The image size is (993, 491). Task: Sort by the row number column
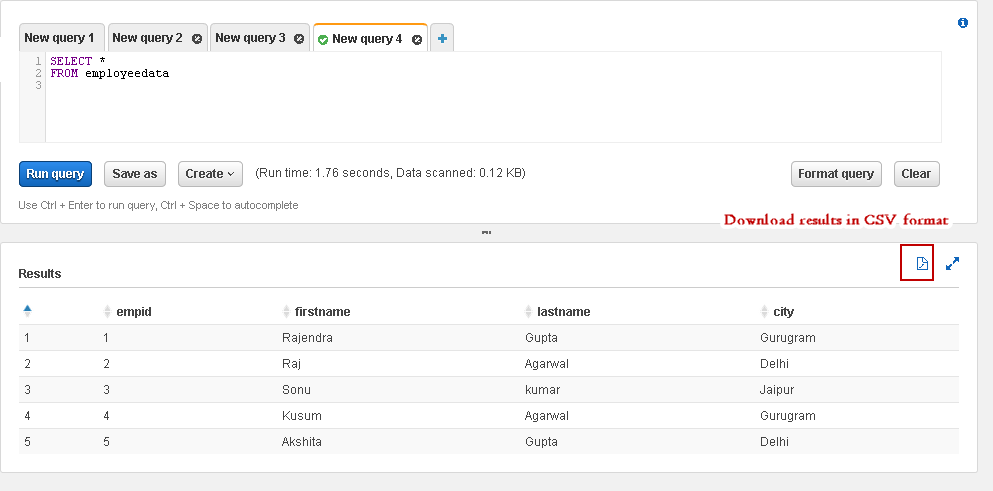28,312
